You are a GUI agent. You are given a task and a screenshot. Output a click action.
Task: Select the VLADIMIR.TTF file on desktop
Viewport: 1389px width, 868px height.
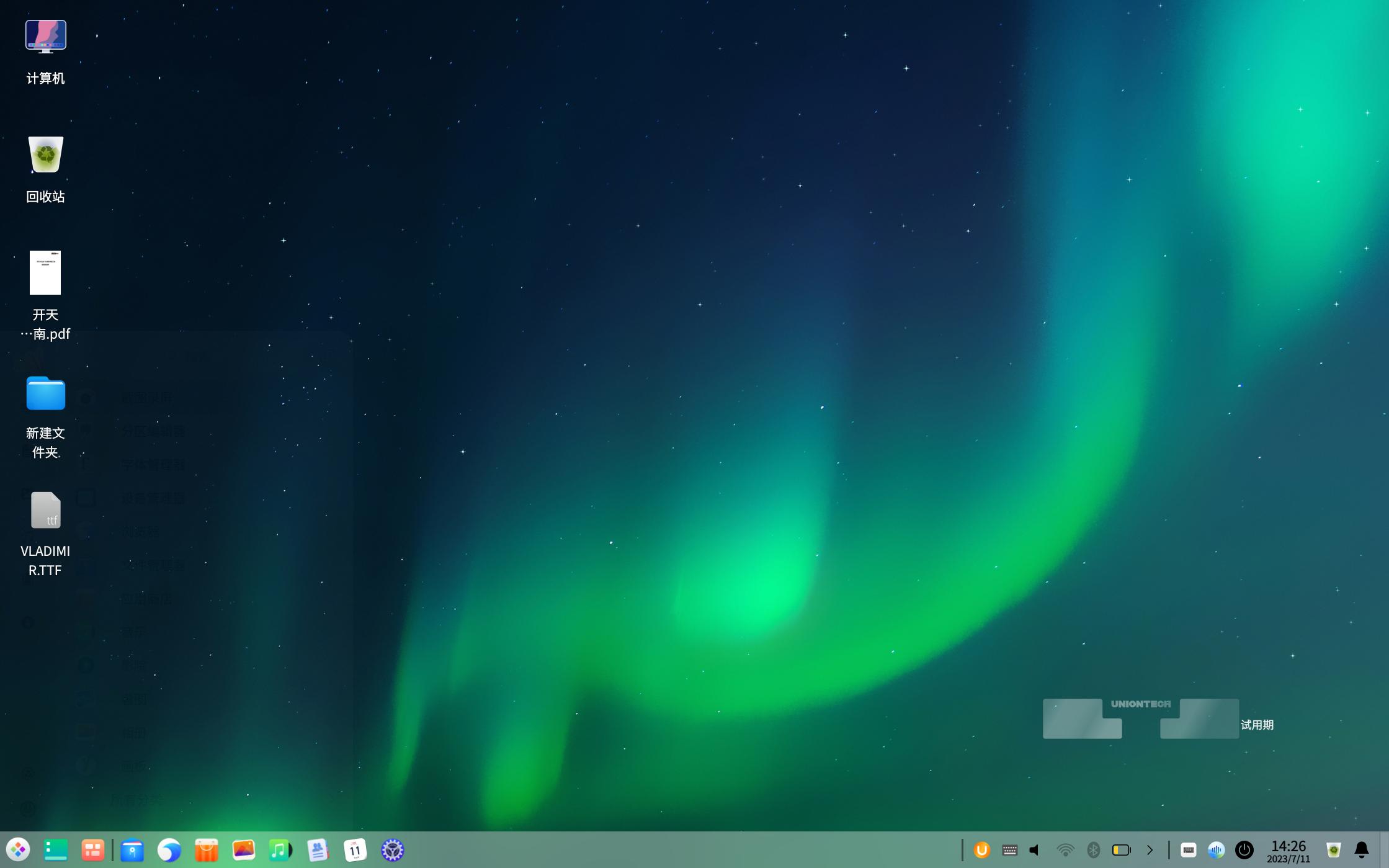click(45, 511)
